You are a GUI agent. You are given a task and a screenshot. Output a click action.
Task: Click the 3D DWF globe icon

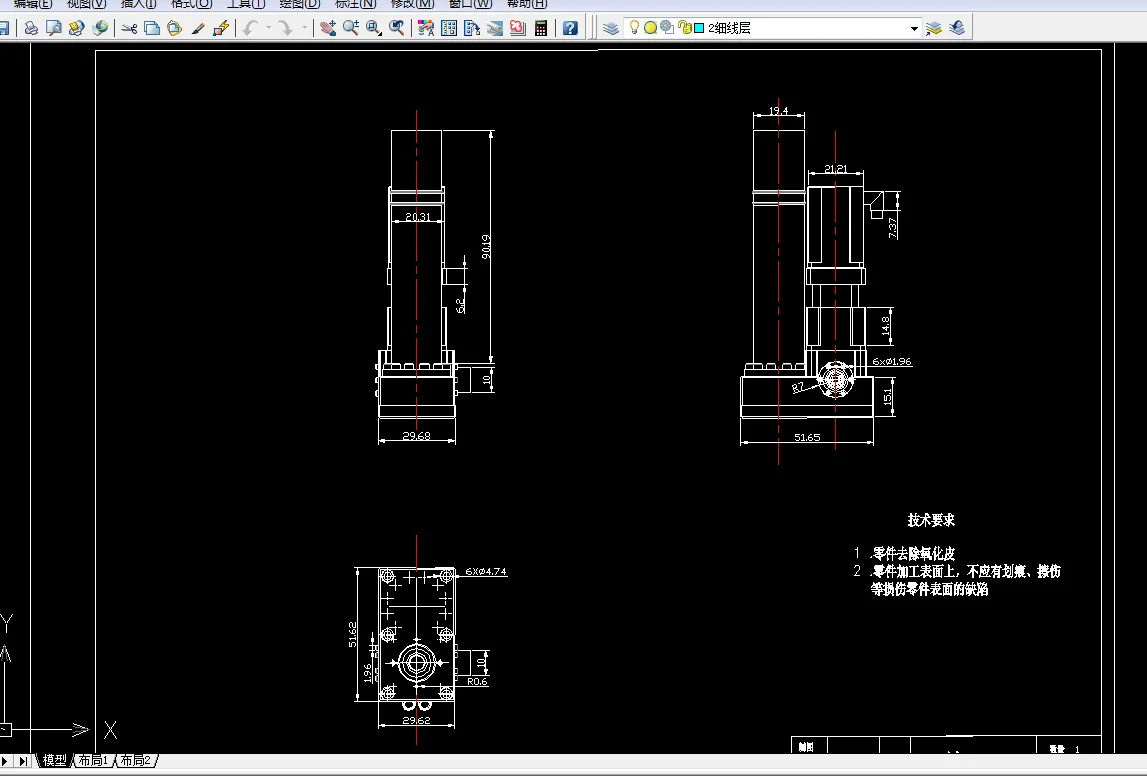100,28
